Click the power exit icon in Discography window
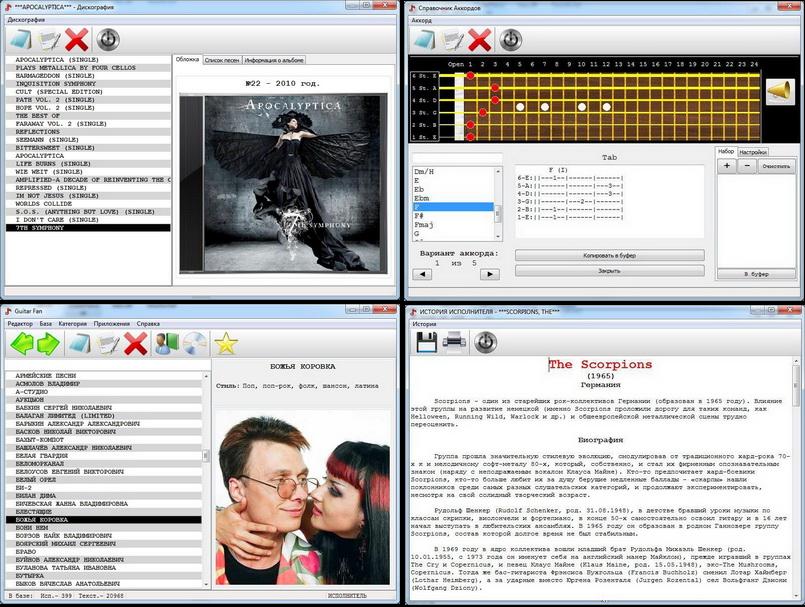This screenshot has height=607, width=805. [108, 40]
